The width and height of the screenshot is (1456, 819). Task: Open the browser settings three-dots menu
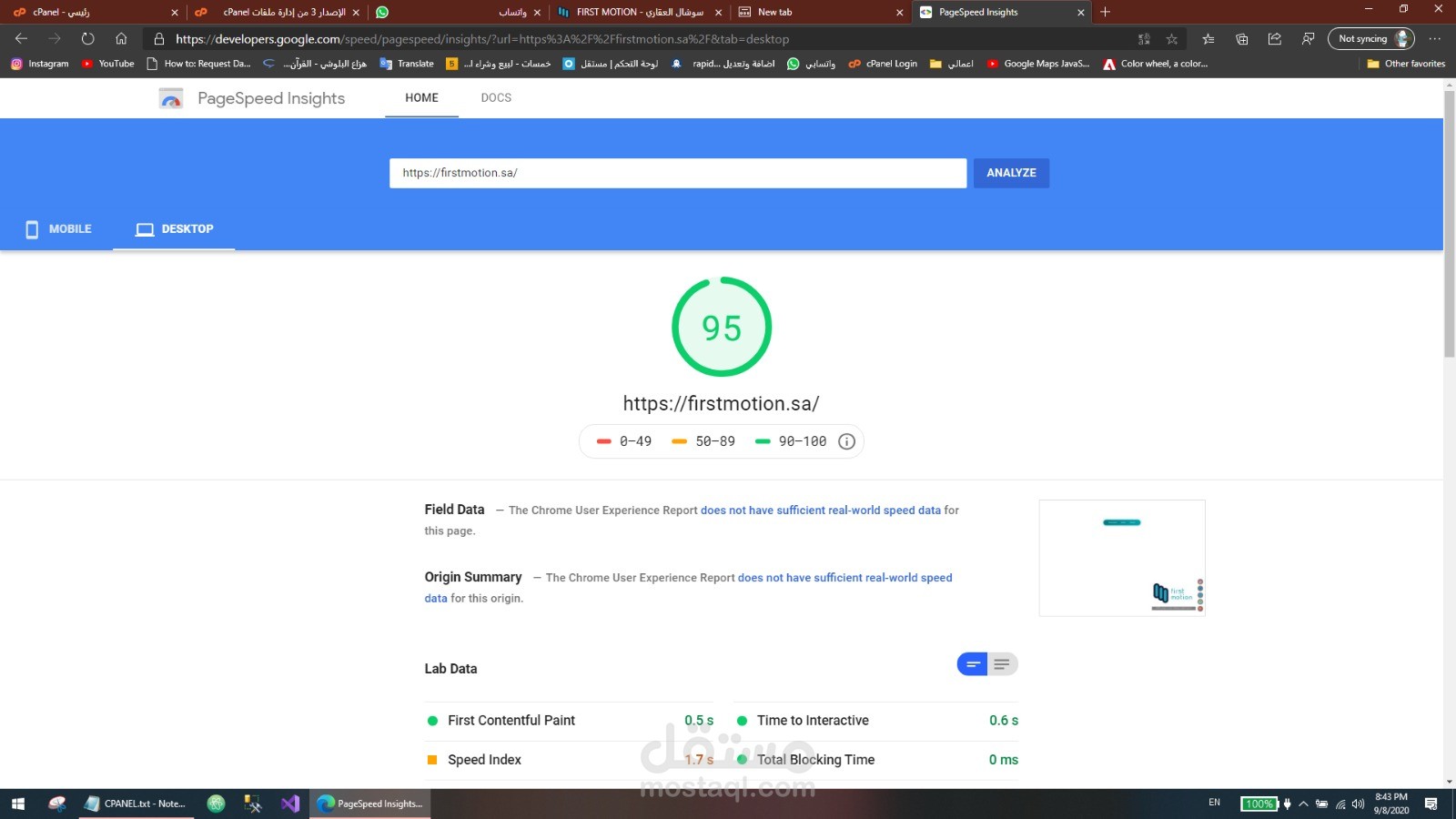tap(1435, 39)
